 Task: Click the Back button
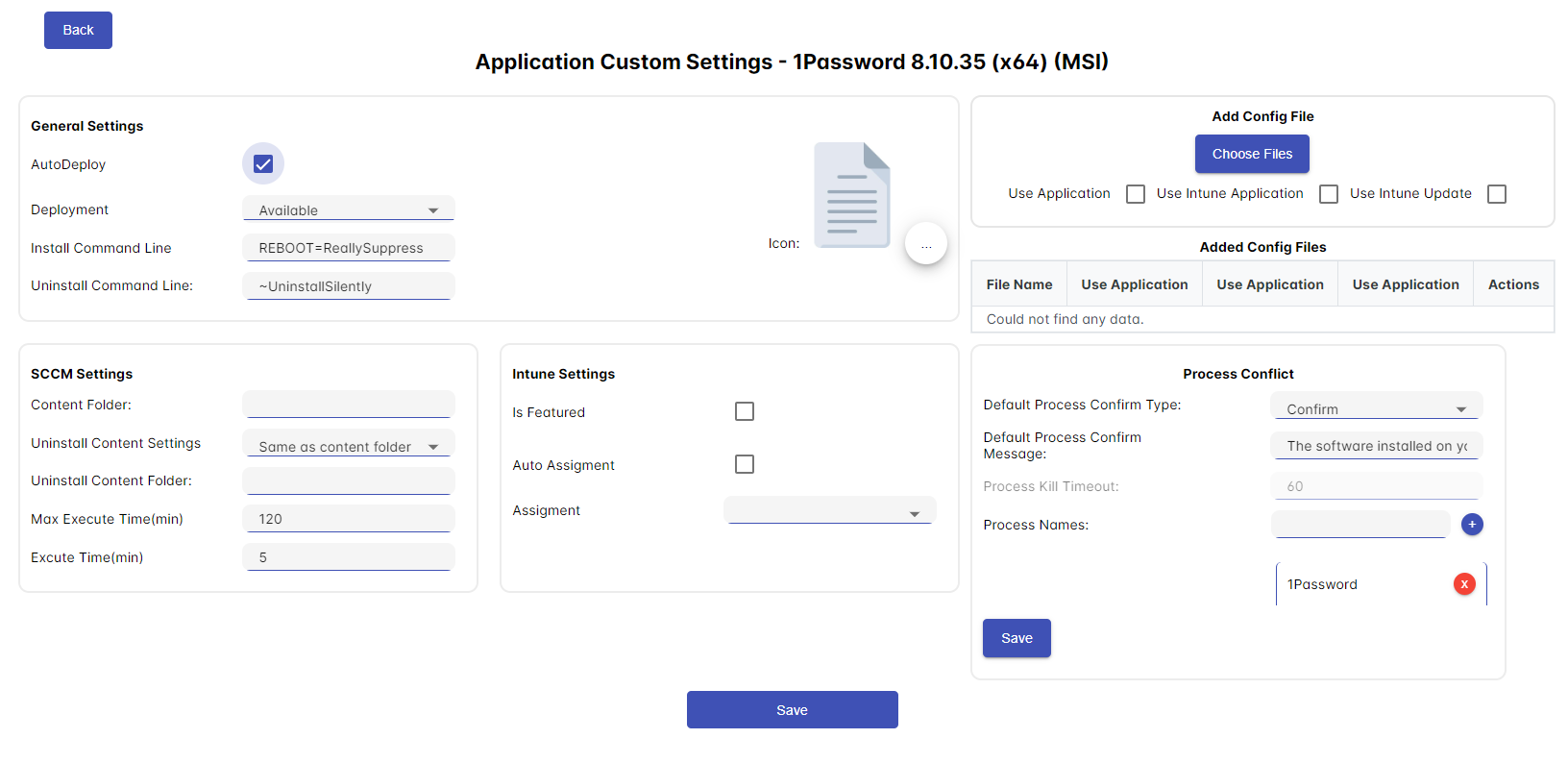pos(78,31)
